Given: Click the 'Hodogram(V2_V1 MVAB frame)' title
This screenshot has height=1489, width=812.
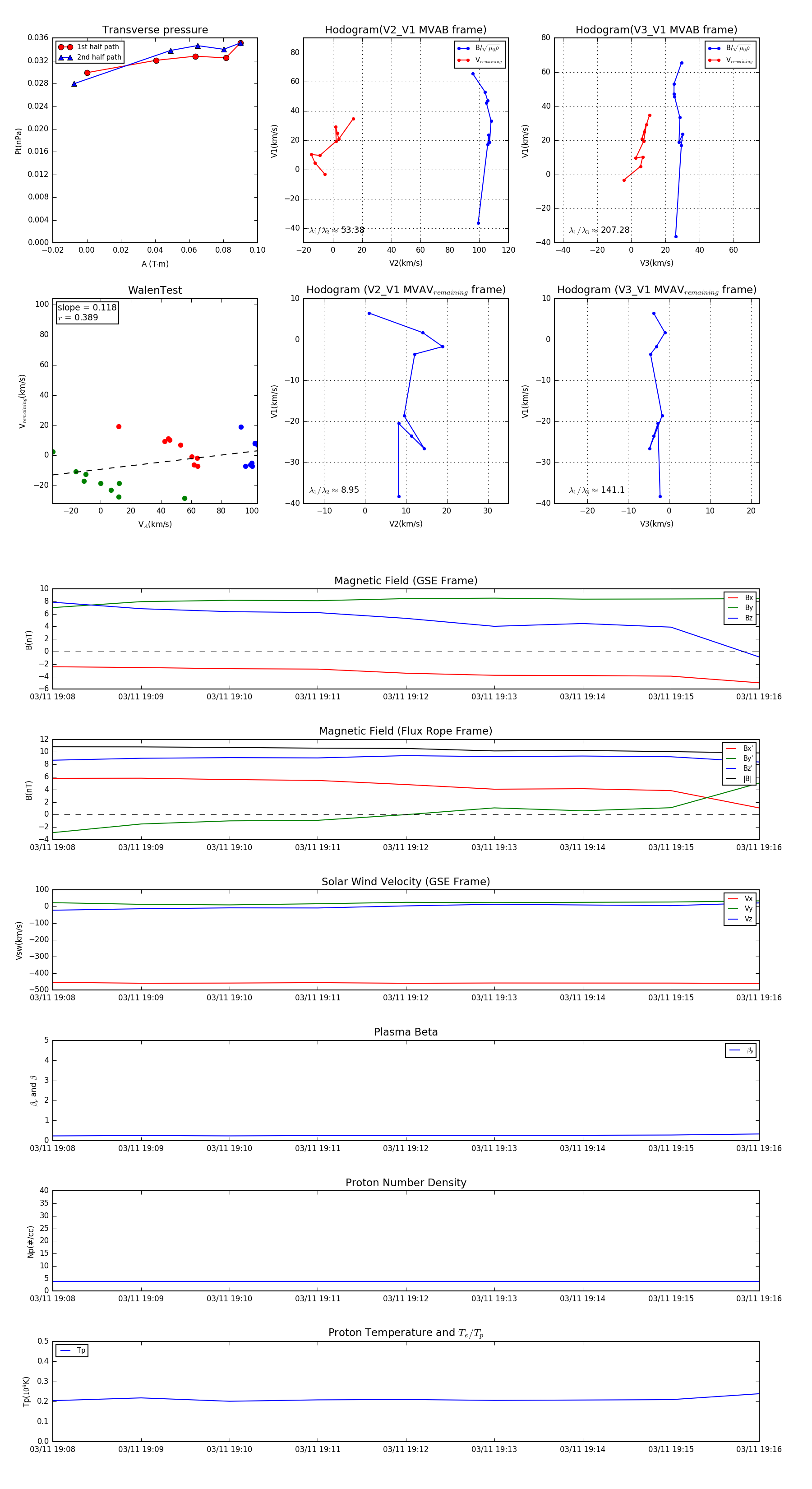Looking at the screenshot, I should click(406, 30).
